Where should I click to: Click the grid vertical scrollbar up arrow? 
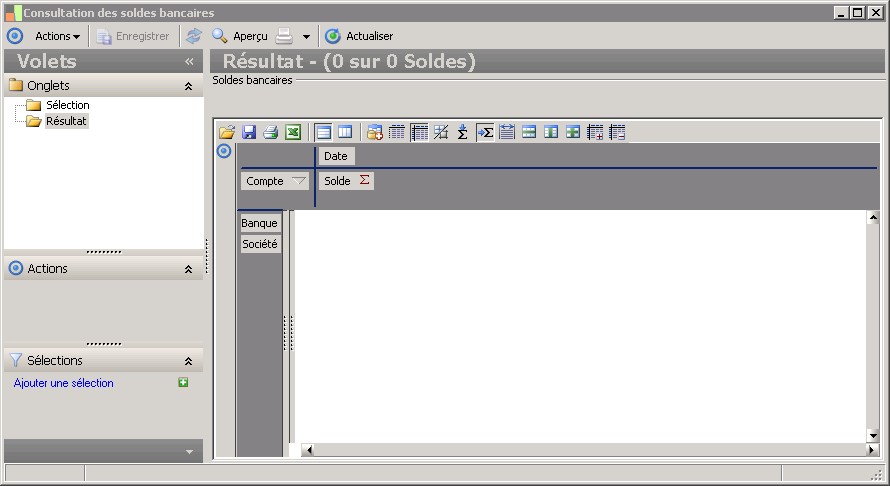pyautogui.click(x=873, y=217)
